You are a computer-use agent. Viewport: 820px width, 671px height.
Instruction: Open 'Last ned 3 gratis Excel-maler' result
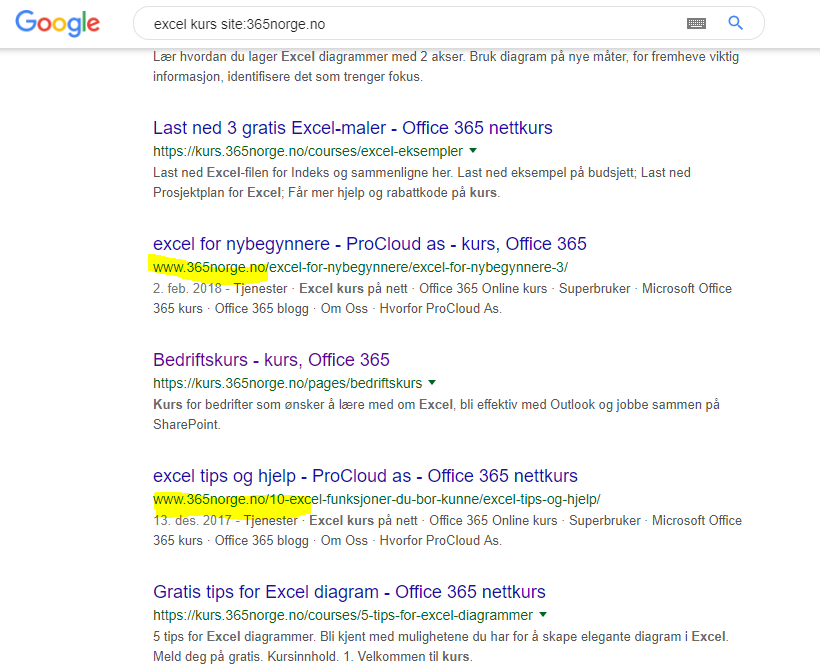352,128
